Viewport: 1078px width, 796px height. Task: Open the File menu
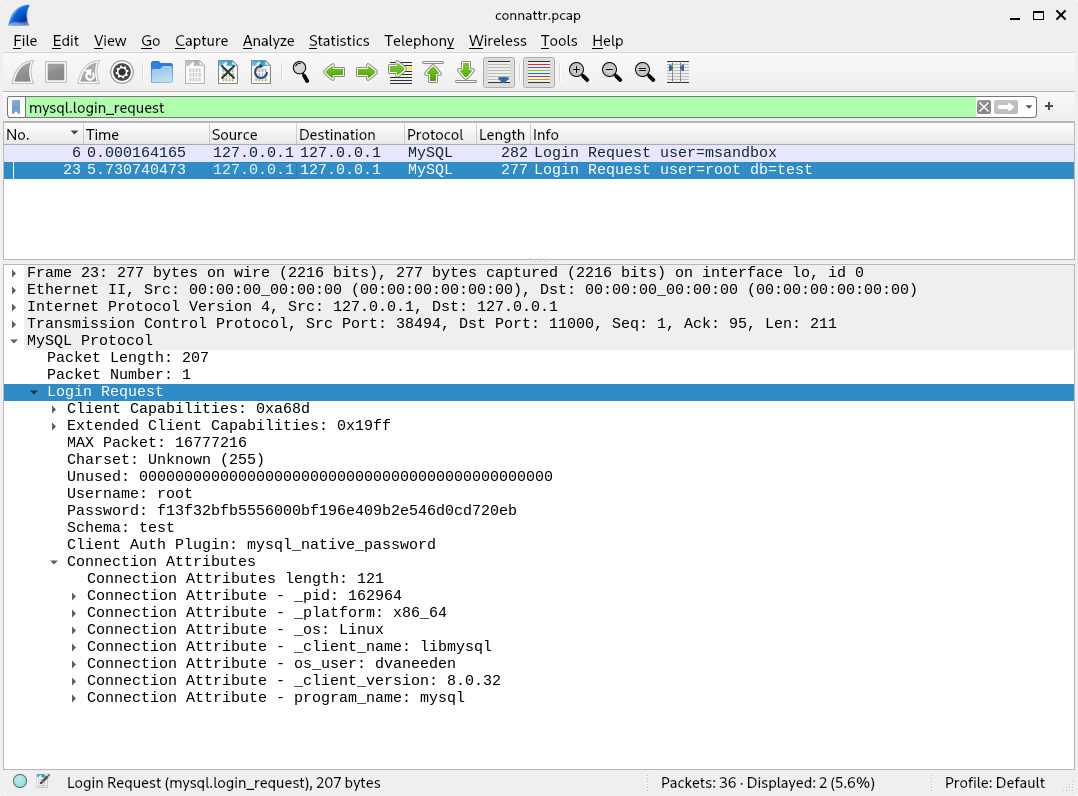pos(25,41)
